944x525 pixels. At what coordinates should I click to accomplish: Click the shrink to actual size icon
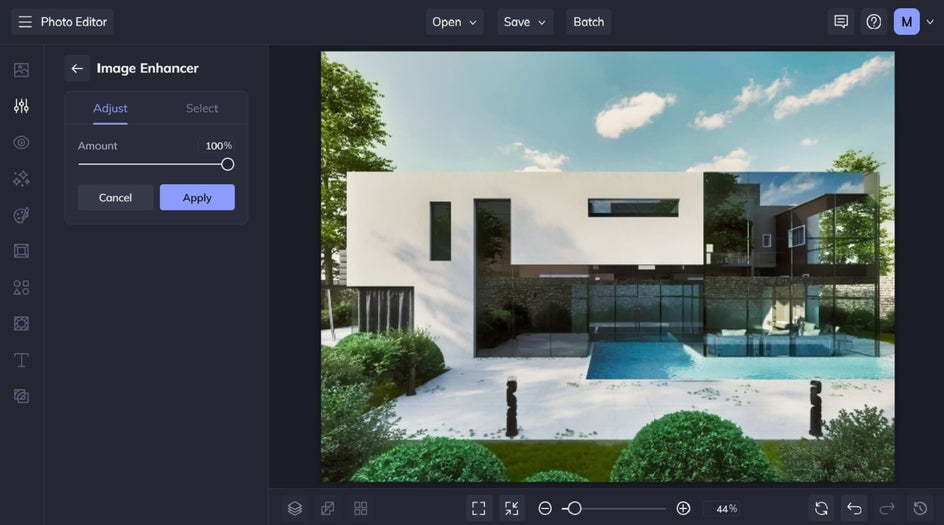[512, 509]
